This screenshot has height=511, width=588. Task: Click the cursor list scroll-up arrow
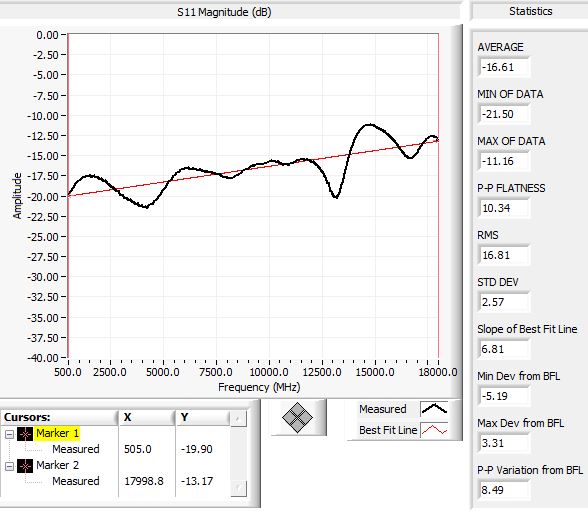pyautogui.click(x=238, y=419)
